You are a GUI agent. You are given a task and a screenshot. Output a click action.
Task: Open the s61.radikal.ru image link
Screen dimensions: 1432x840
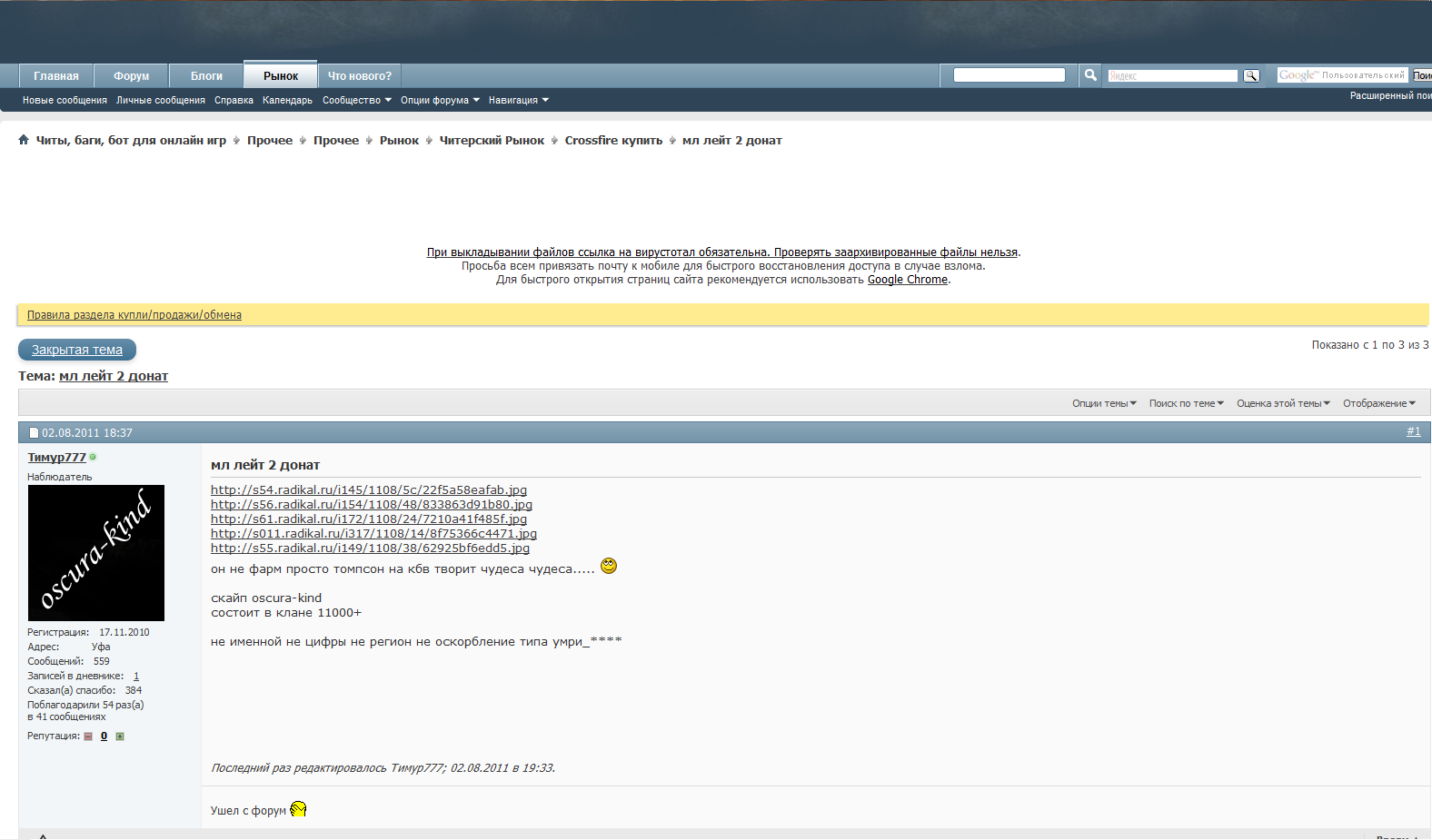coord(369,519)
